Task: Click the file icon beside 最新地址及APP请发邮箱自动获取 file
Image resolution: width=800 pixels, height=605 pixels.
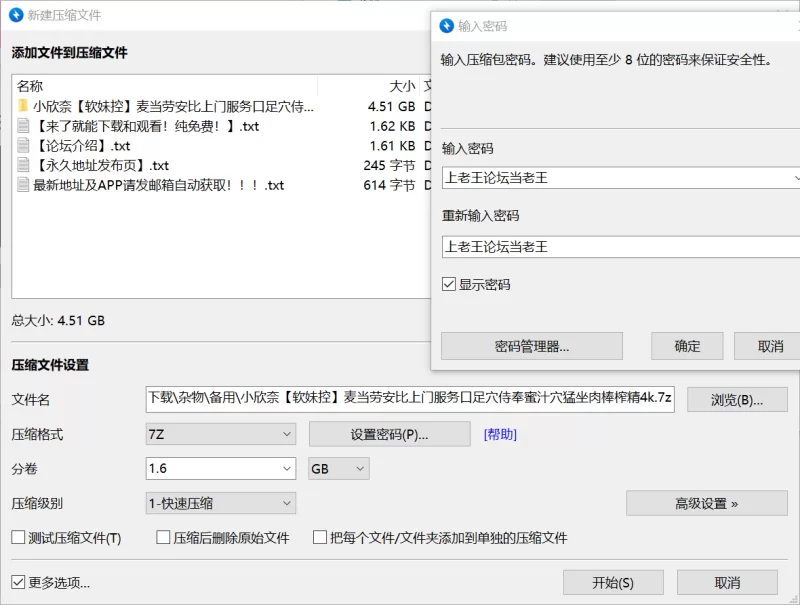Action: pyautogui.click(x=24, y=185)
